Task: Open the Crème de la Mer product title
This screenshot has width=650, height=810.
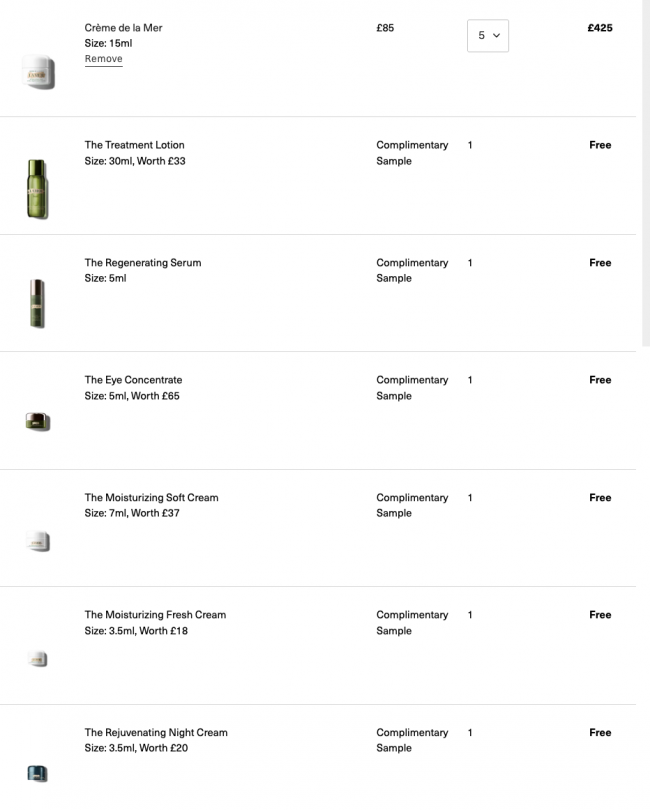Action: point(123,28)
